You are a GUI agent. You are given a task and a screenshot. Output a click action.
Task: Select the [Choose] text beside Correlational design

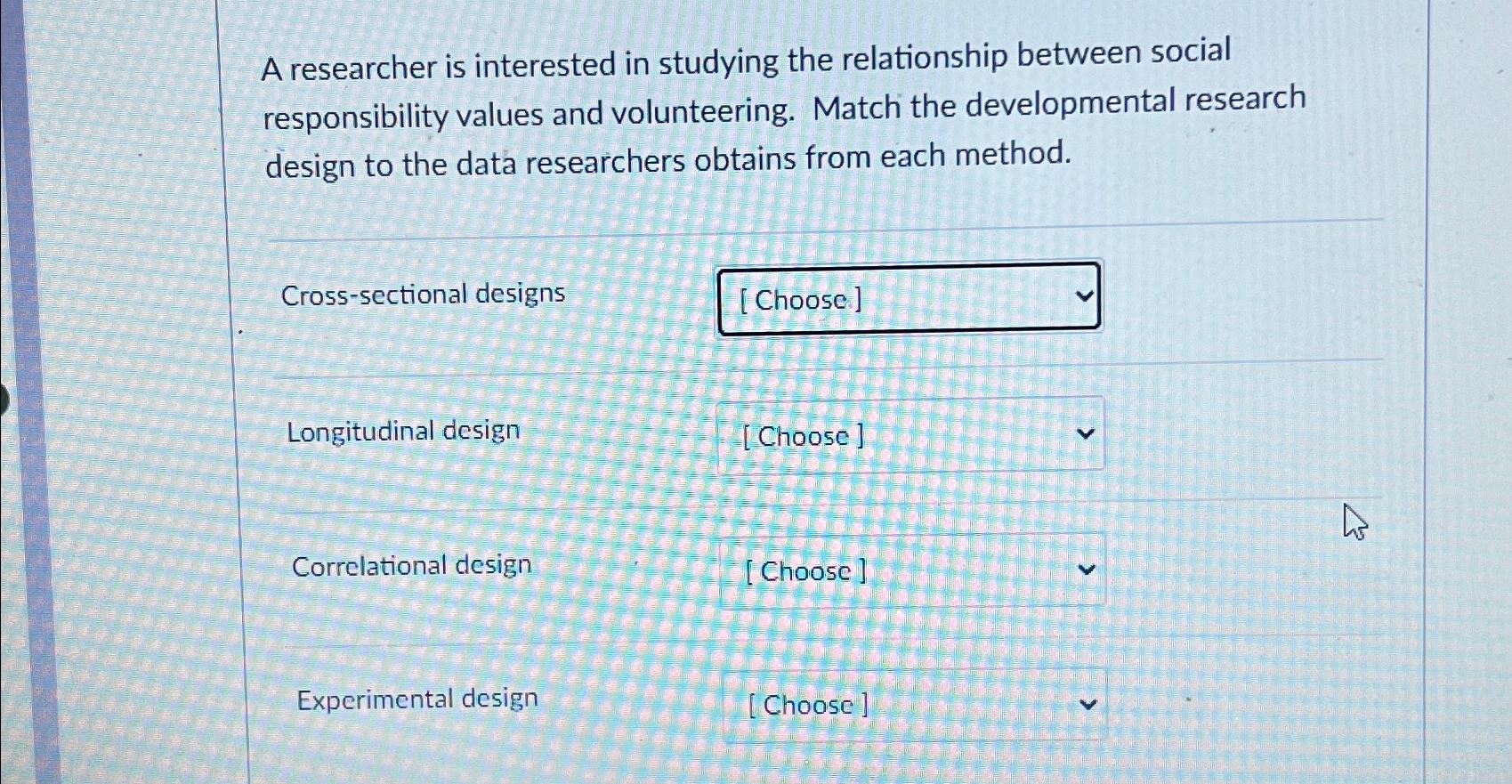[805, 570]
